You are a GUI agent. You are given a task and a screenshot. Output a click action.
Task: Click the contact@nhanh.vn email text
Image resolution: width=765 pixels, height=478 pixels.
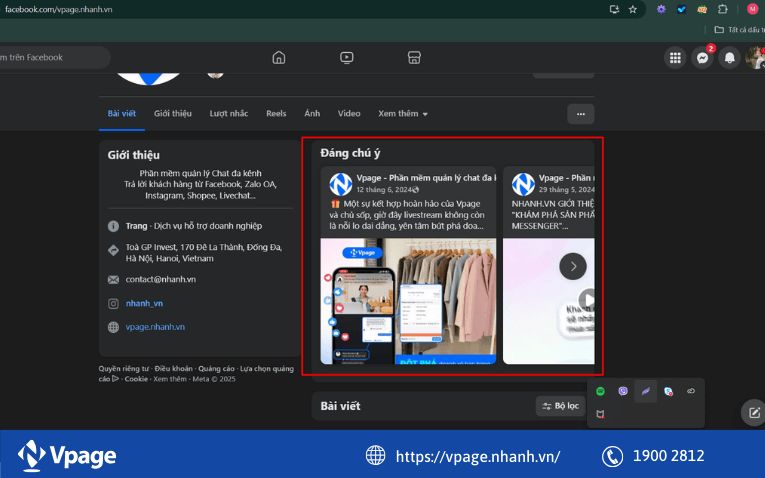(161, 279)
